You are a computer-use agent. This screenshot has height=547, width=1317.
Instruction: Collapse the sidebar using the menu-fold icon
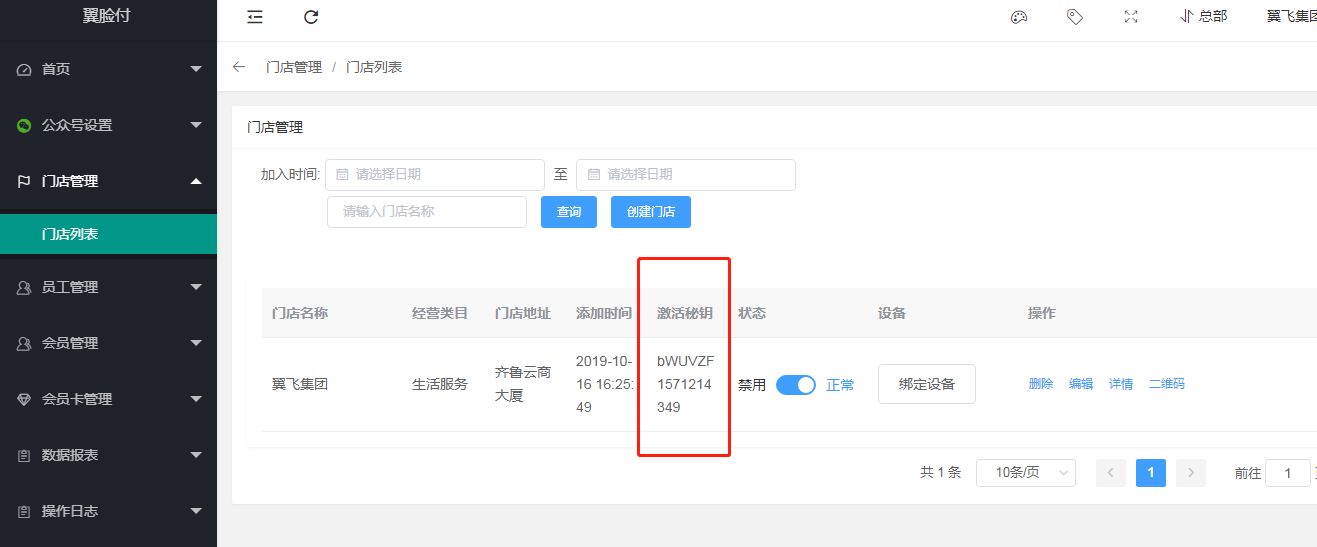255,16
